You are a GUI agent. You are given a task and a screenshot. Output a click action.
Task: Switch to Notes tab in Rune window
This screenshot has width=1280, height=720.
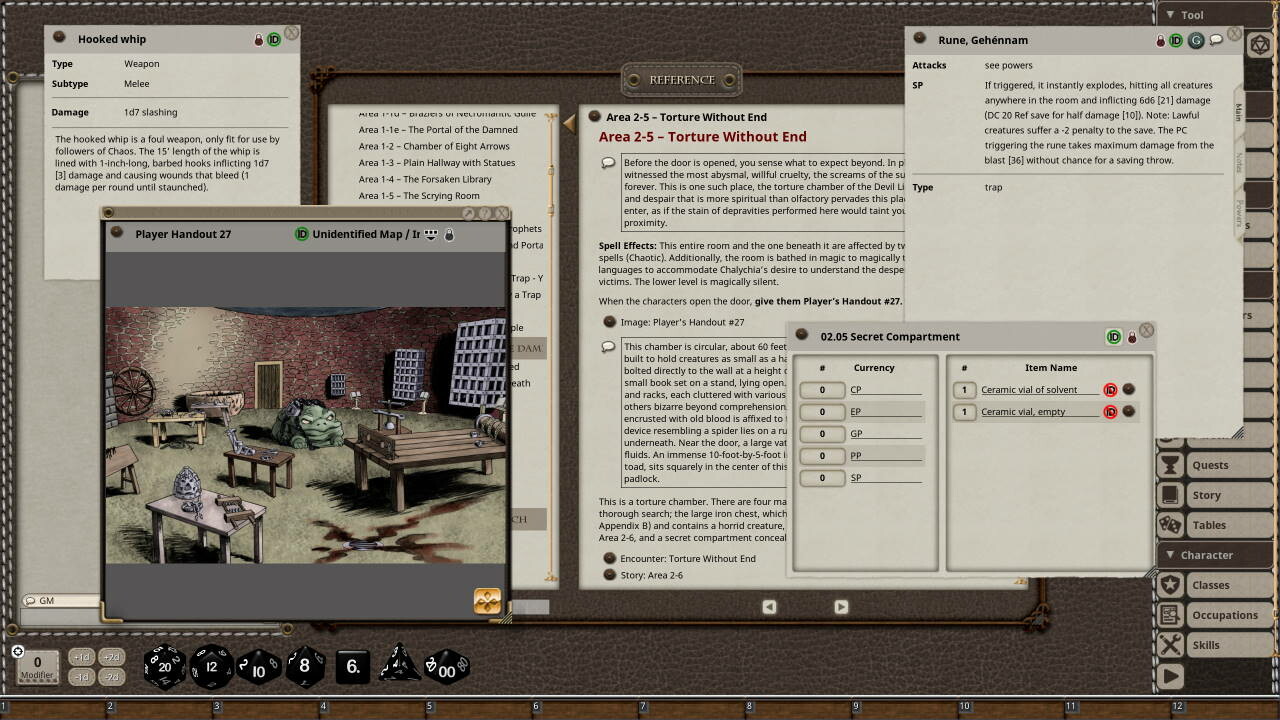click(1238, 160)
